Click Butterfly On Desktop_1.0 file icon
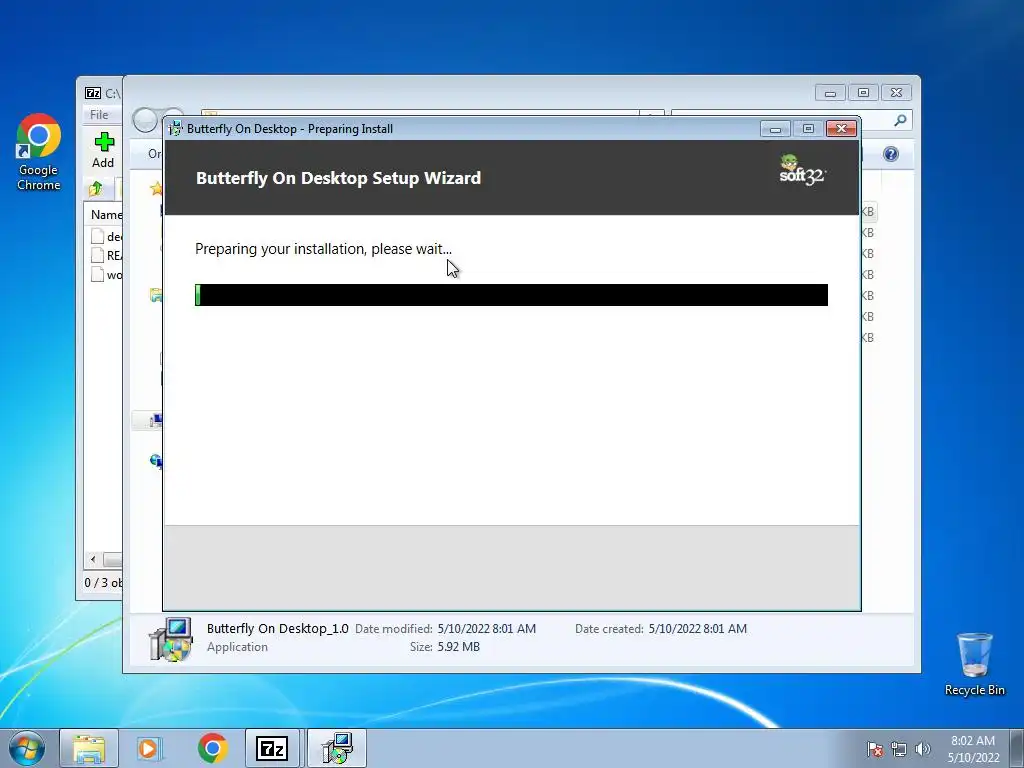Image resolution: width=1024 pixels, height=768 pixels. point(171,639)
